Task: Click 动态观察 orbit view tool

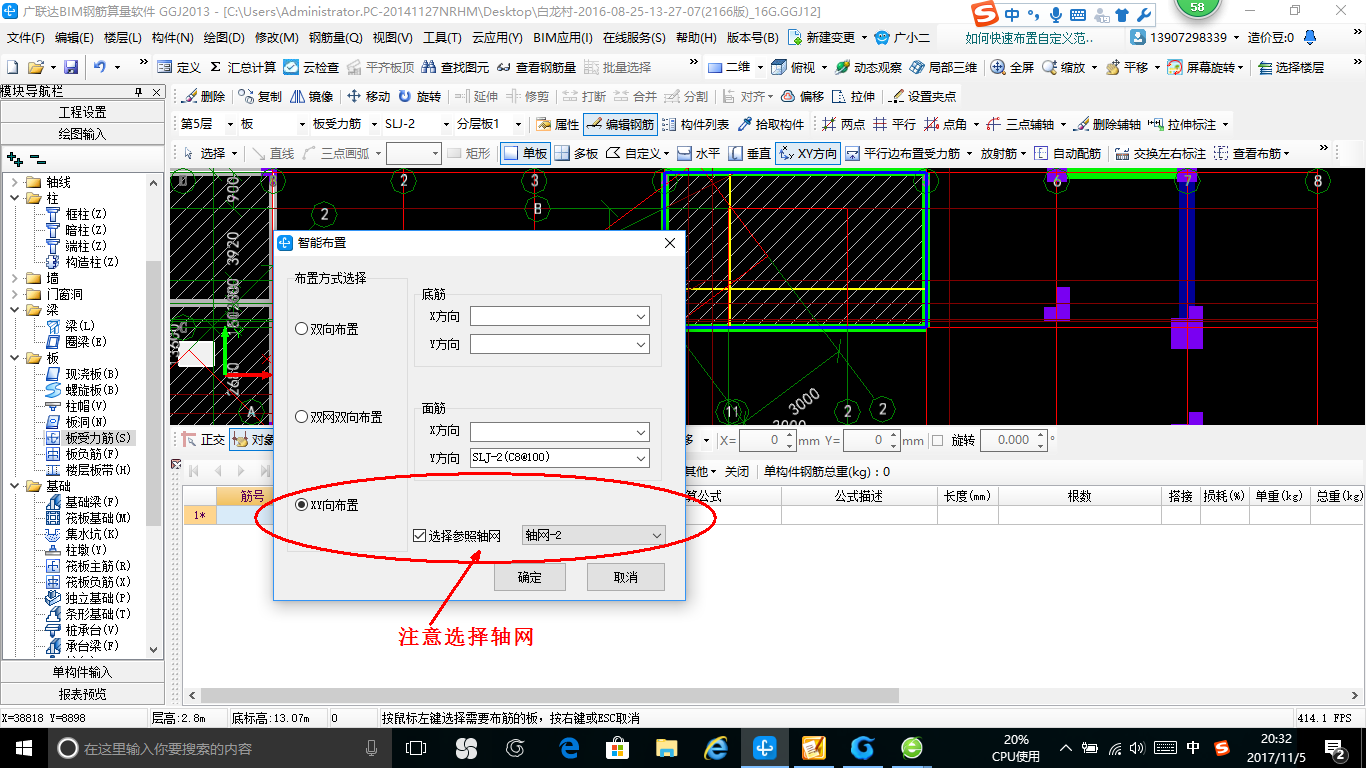Action: 868,67
